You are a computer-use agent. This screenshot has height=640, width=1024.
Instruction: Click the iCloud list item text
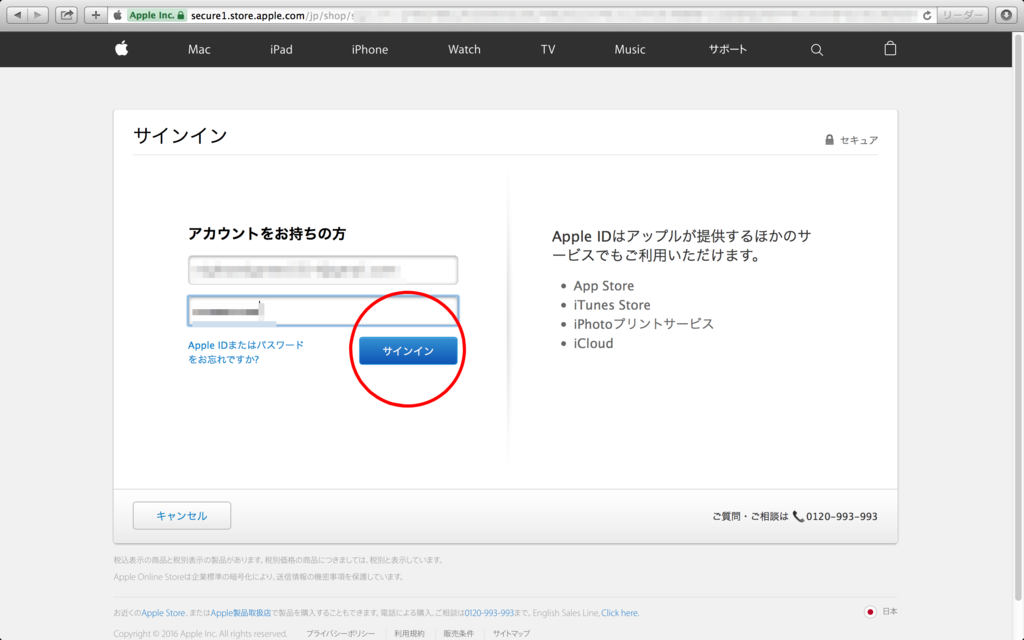593,344
